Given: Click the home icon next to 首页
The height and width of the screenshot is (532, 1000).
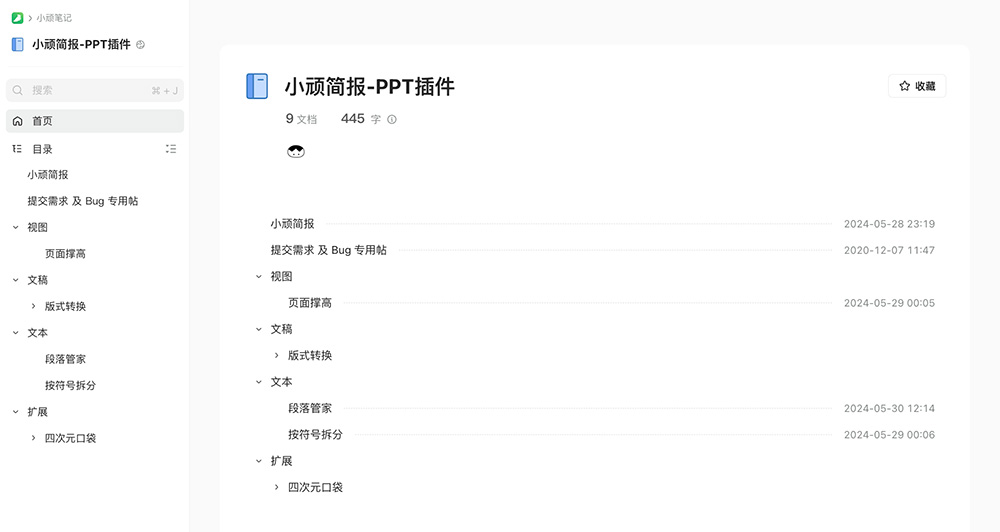Looking at the screenshot, I should click(18, 121).
